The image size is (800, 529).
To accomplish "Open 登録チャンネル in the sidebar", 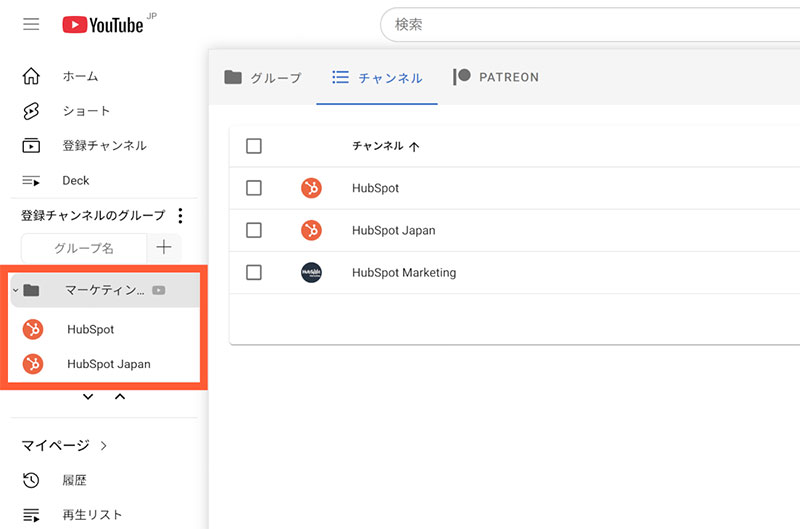I will (104, 146).
